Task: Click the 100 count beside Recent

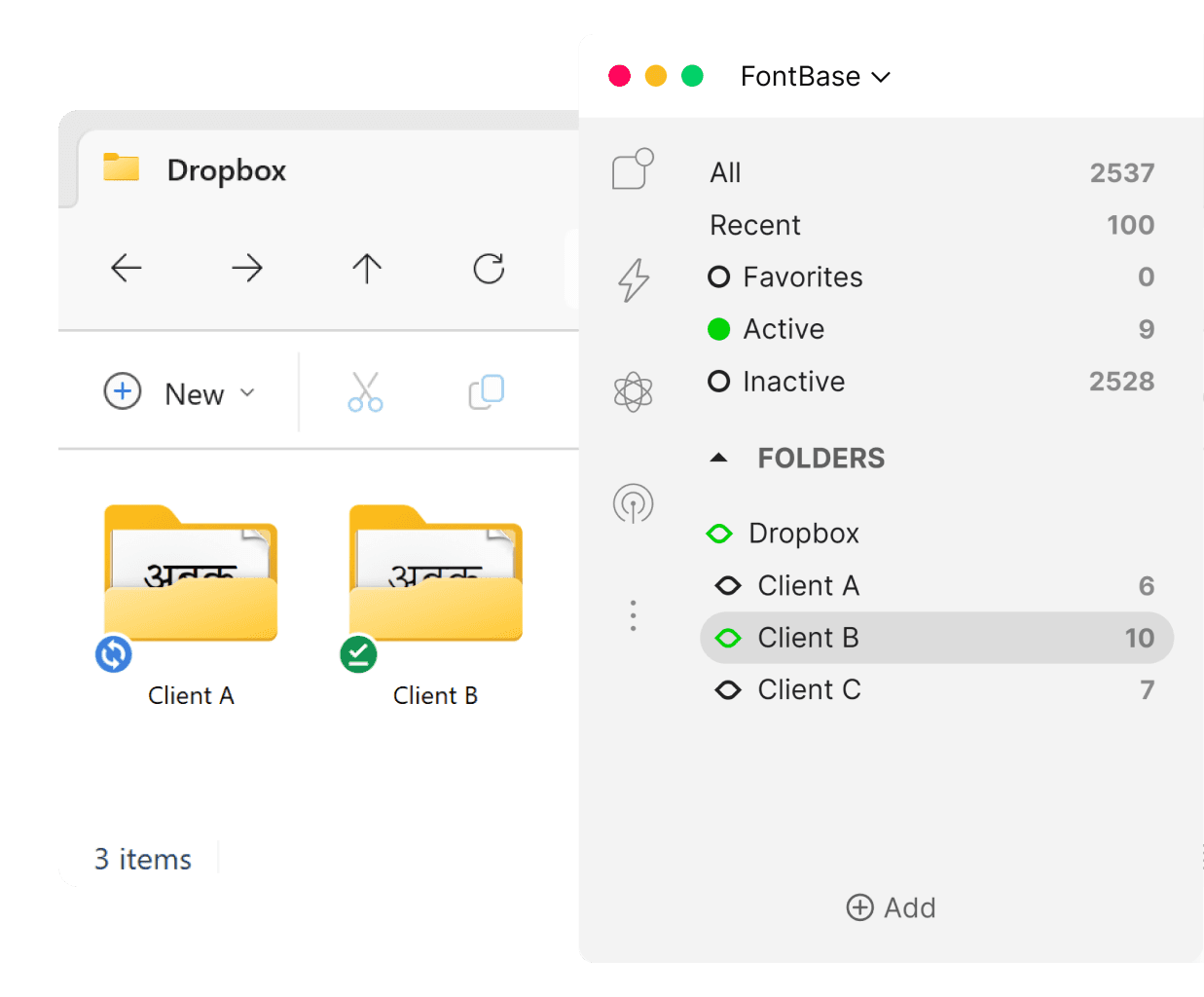Action: [1131, 225]
